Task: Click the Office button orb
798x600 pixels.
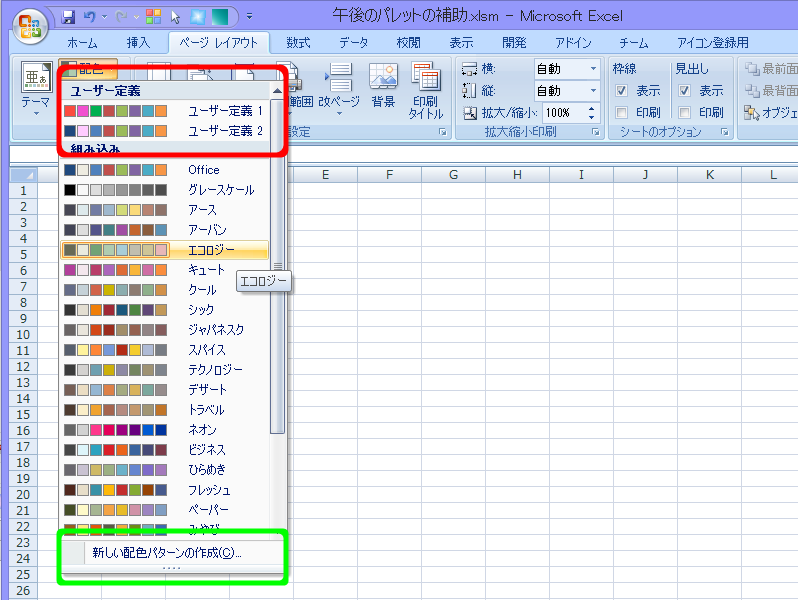Action: [30, 25]
